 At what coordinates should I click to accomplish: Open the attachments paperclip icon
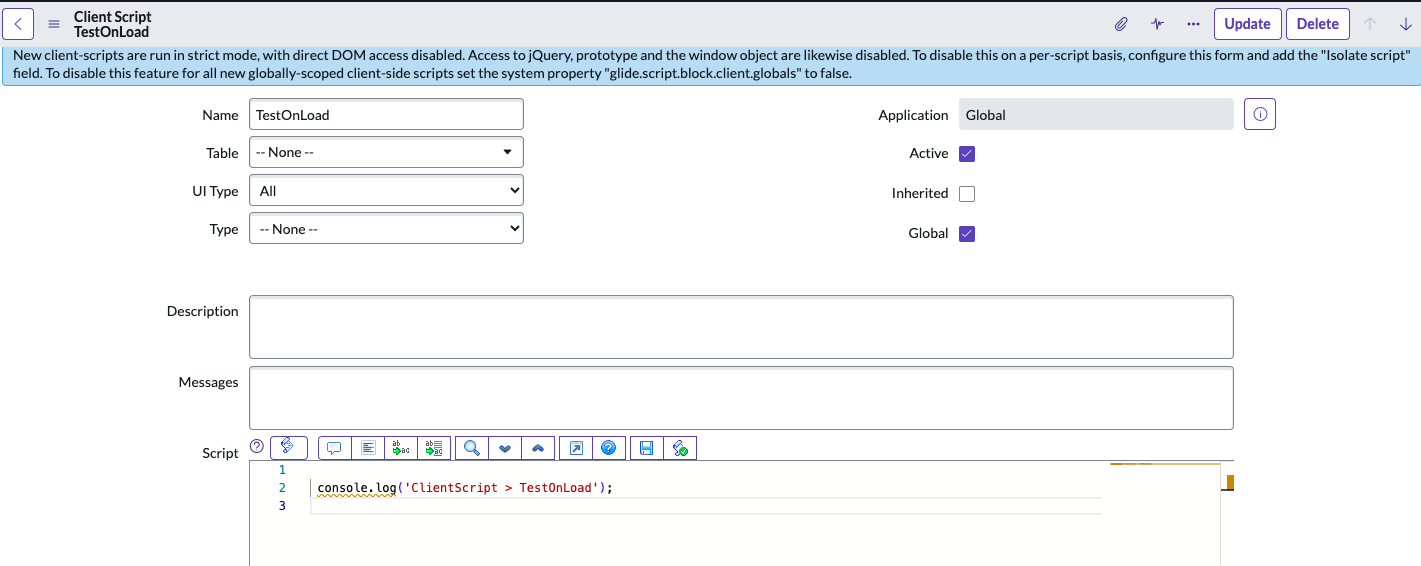point(1122,24)
